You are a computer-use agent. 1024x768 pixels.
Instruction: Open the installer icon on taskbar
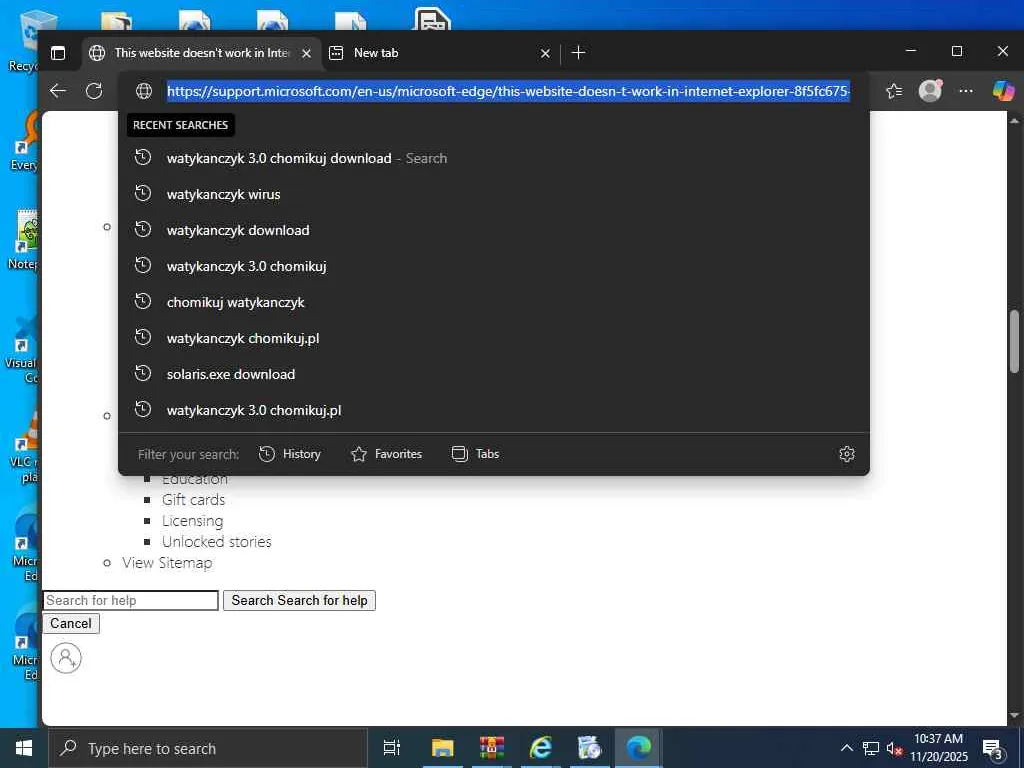pyautogui.click(x=589, y=748)
